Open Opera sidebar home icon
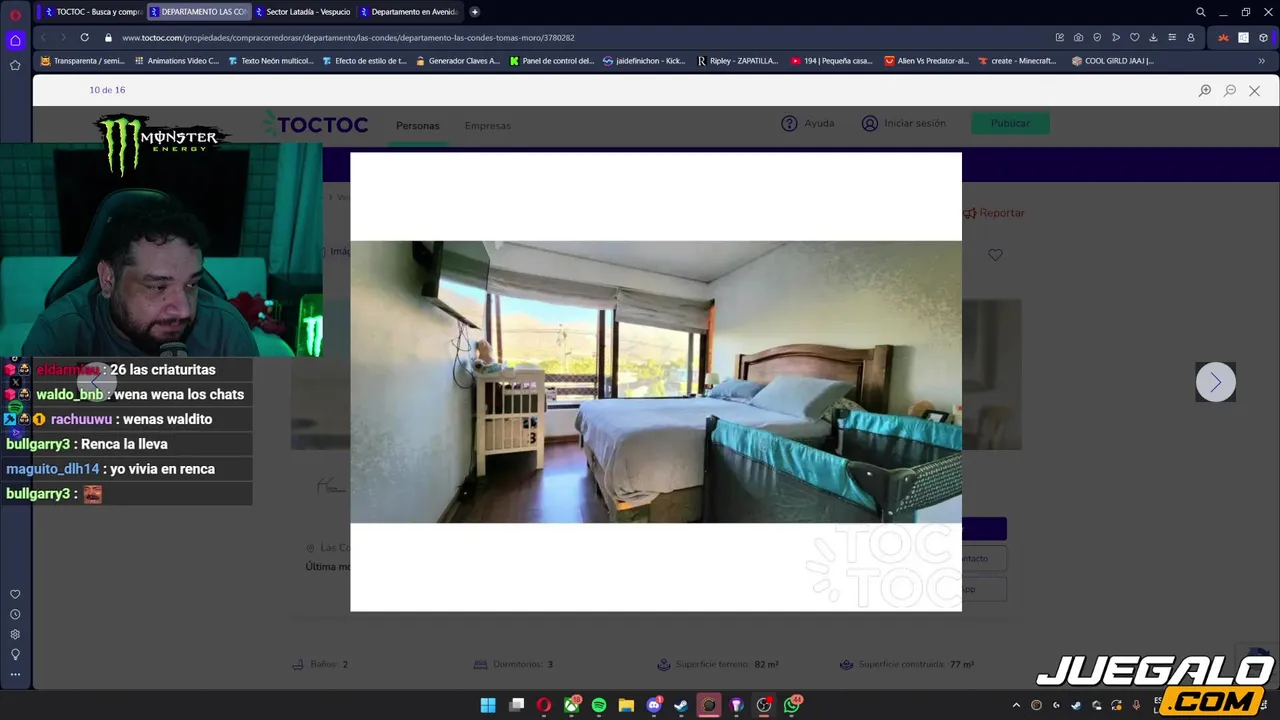The height and width of the screenshot is (720, 1280). (x=15, y=40)
